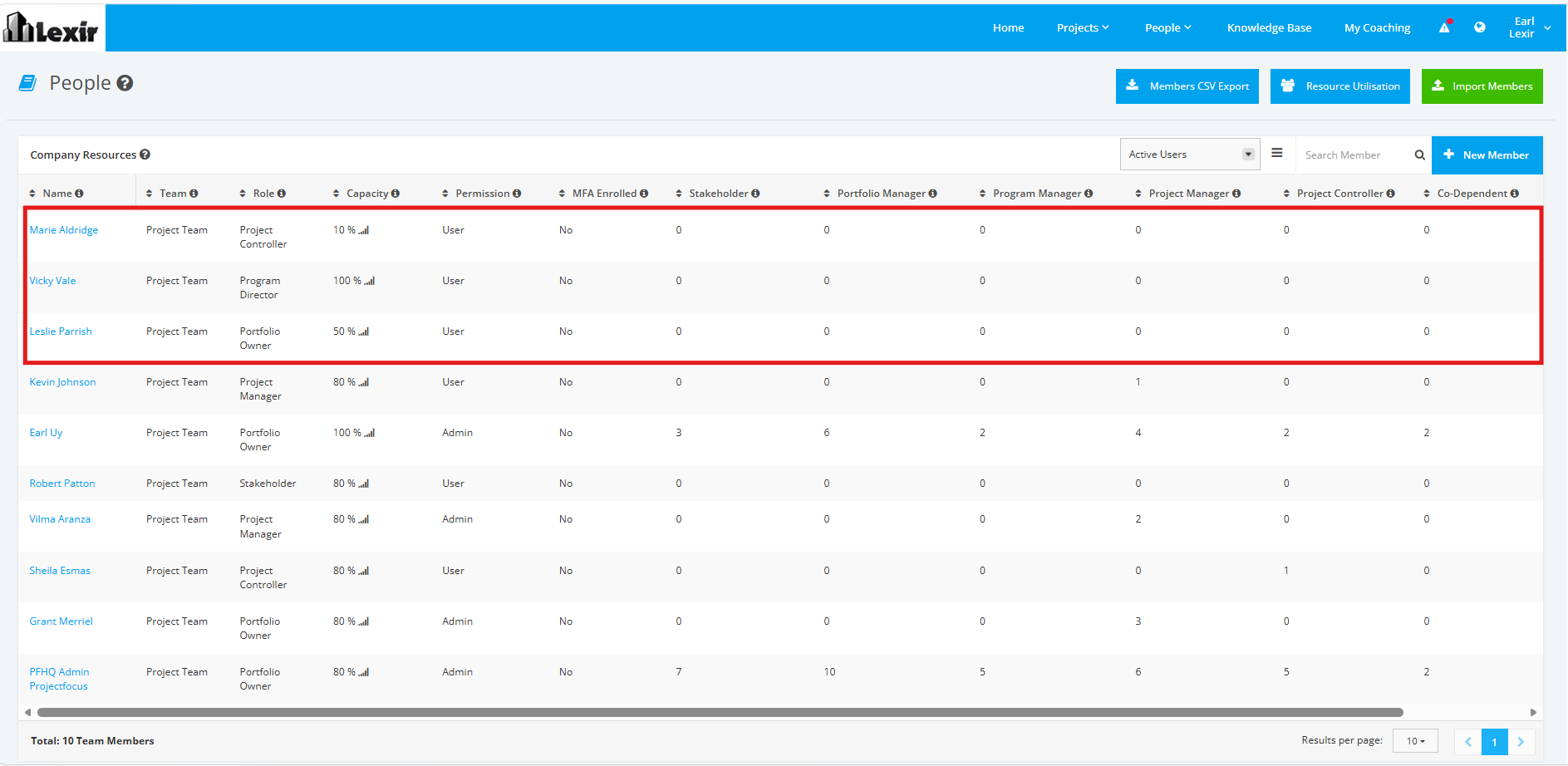Open the notifications alert icon
This screenshot has height=766, width=1568.
coord(1445,27)
